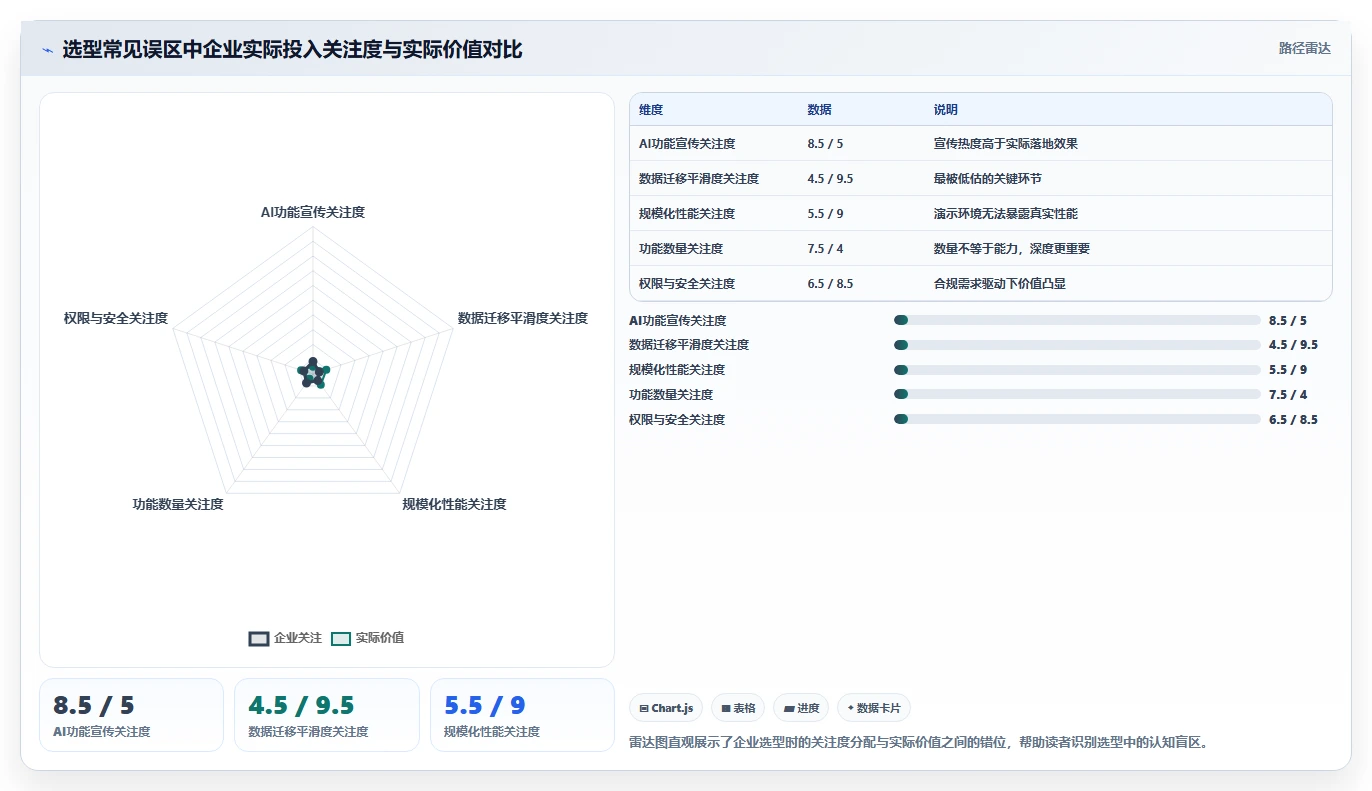Click the 规模化性能关注度 progress bar
Viewport: 1372px width, 791px height.
point(1077,370)
